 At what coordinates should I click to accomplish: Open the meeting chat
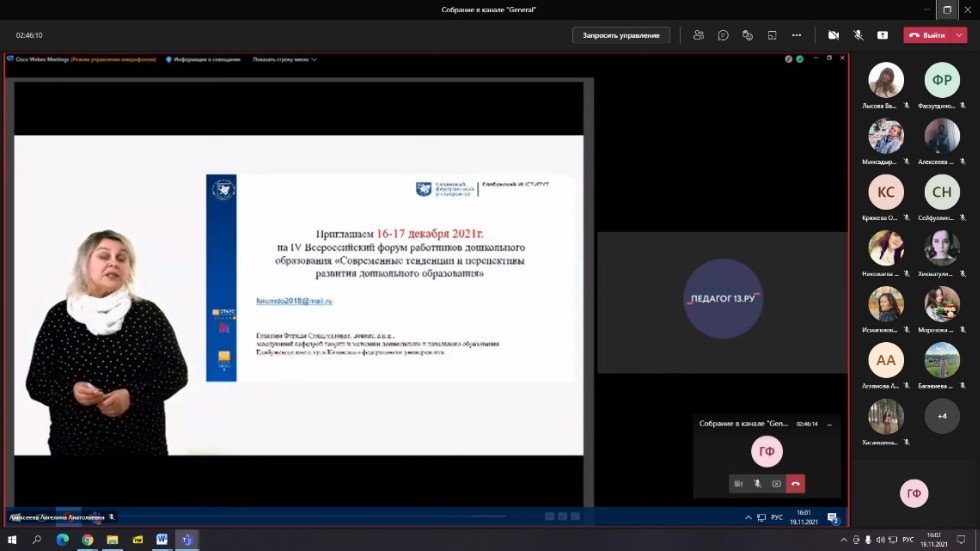723,35
